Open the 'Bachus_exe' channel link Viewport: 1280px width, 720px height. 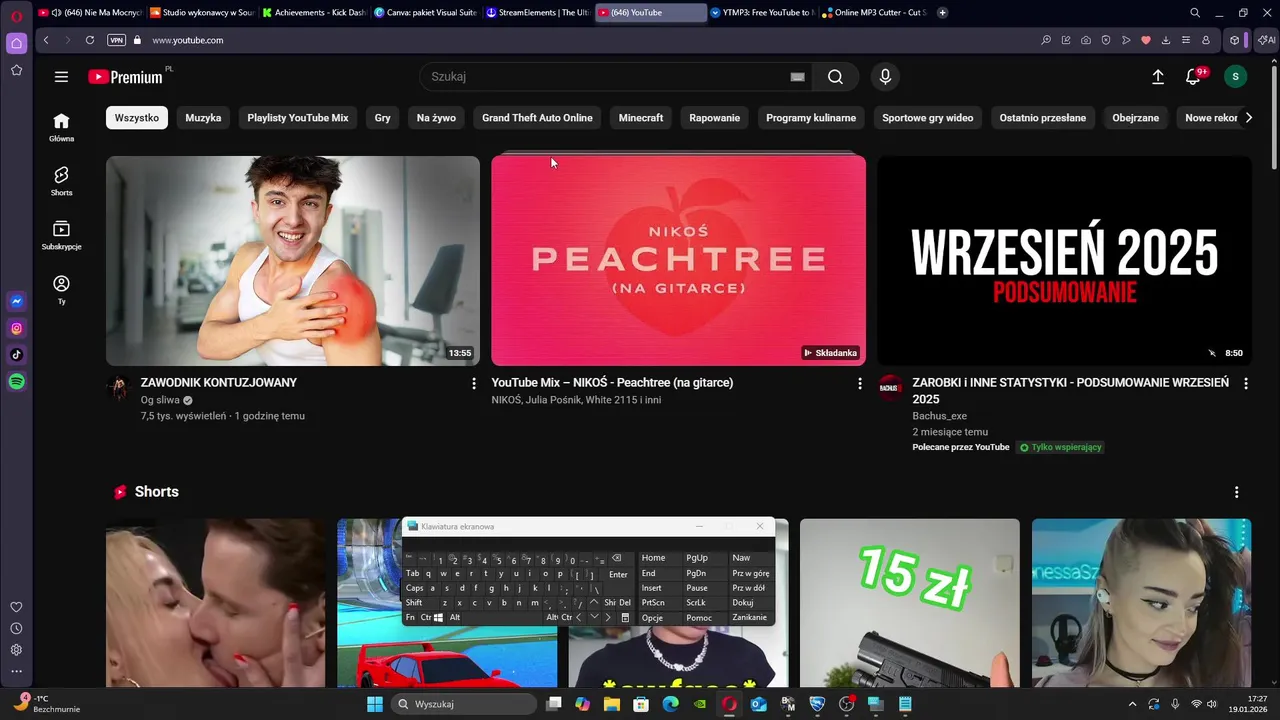(940, 416)
